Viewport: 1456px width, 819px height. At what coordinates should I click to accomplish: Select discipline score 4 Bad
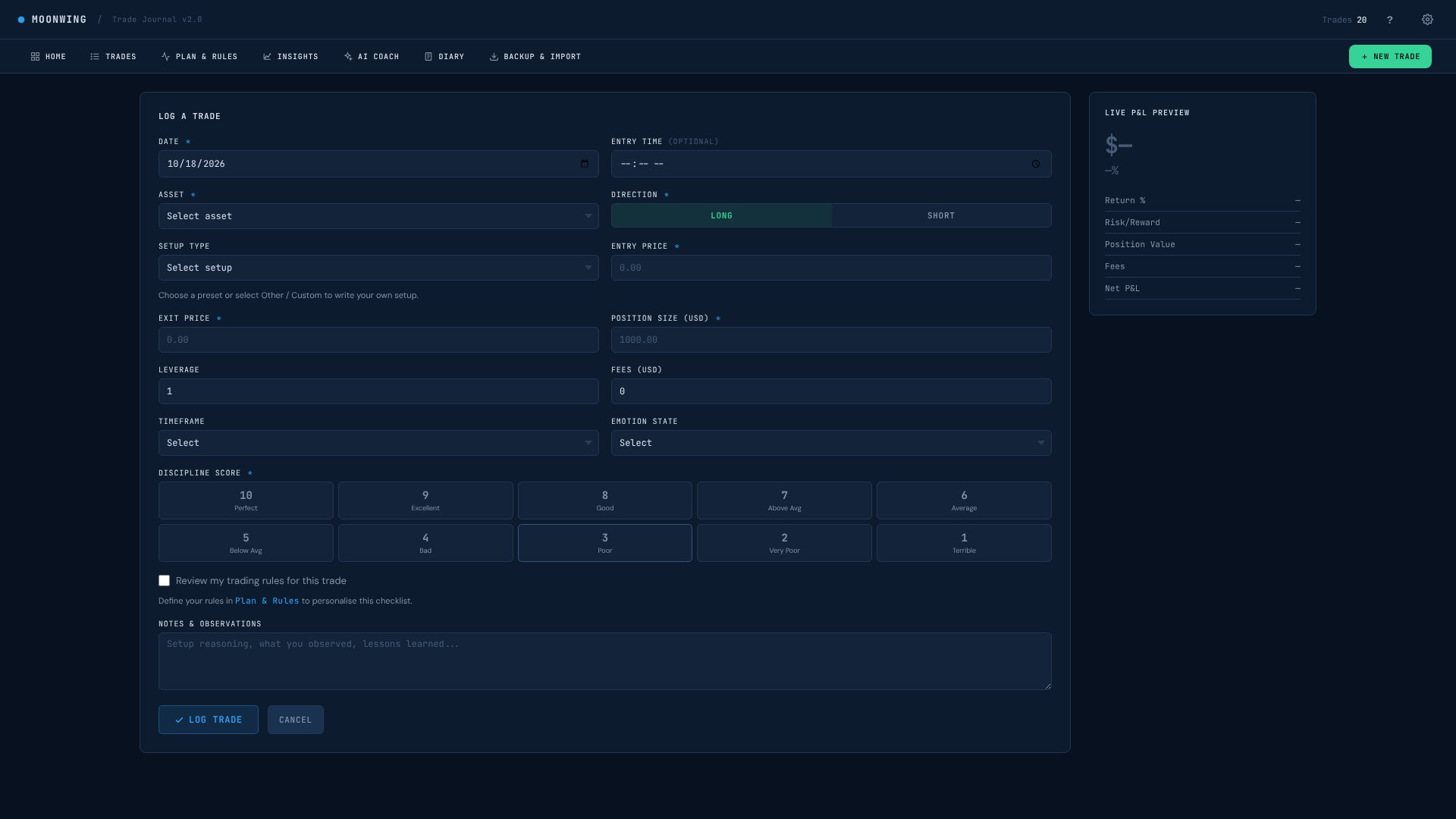[x=425, y=543]
